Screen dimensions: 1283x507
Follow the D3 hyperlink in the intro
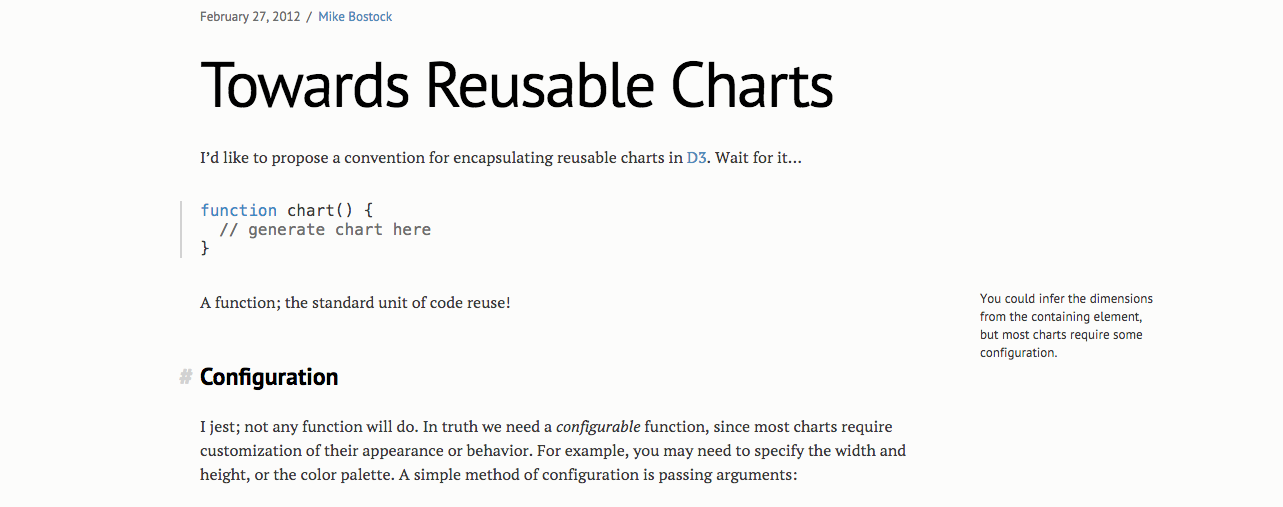pyautogui.click(x=696, y=158)
